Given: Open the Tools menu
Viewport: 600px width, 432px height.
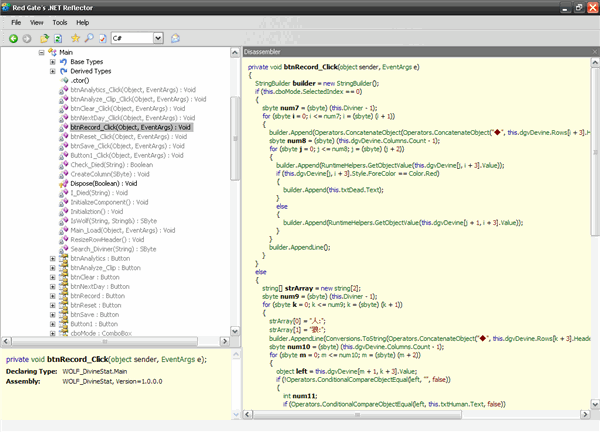Looking at the screenshot, I should (60, 23).
